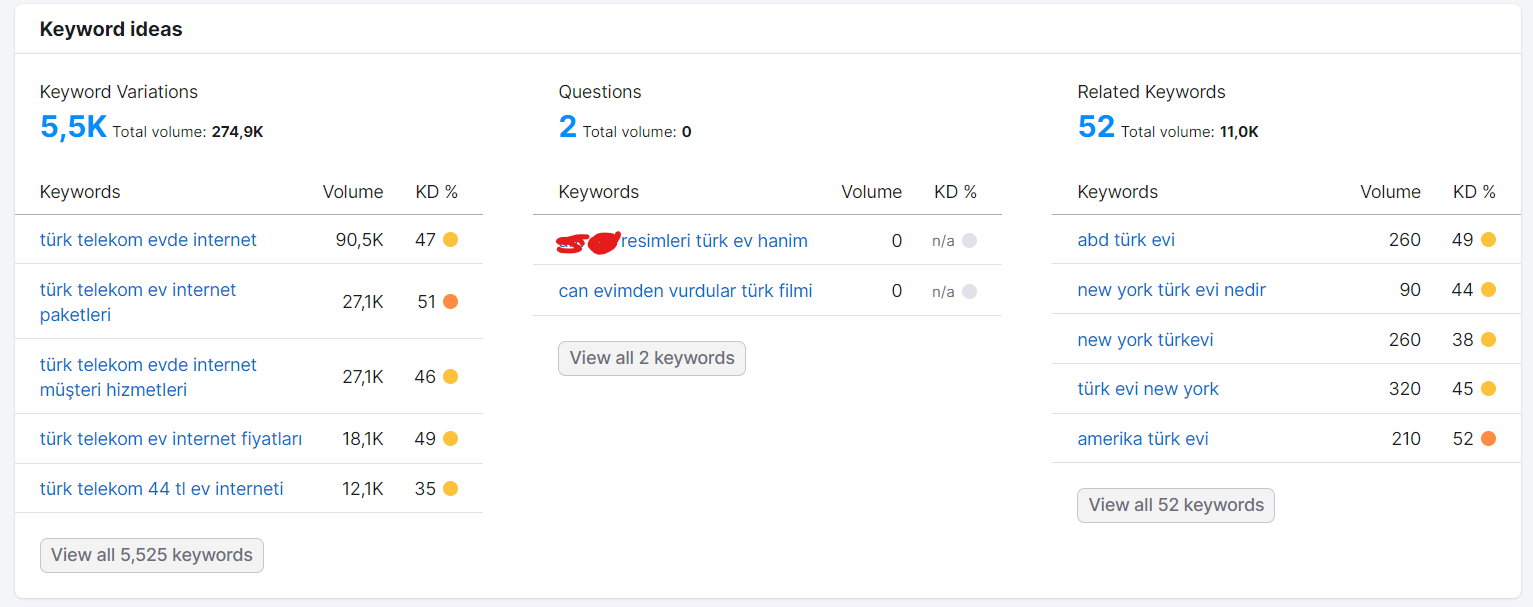Open related keyword 'abd türk evi'
This screenshot has width=1533, height=607.
pos(1126,240)
